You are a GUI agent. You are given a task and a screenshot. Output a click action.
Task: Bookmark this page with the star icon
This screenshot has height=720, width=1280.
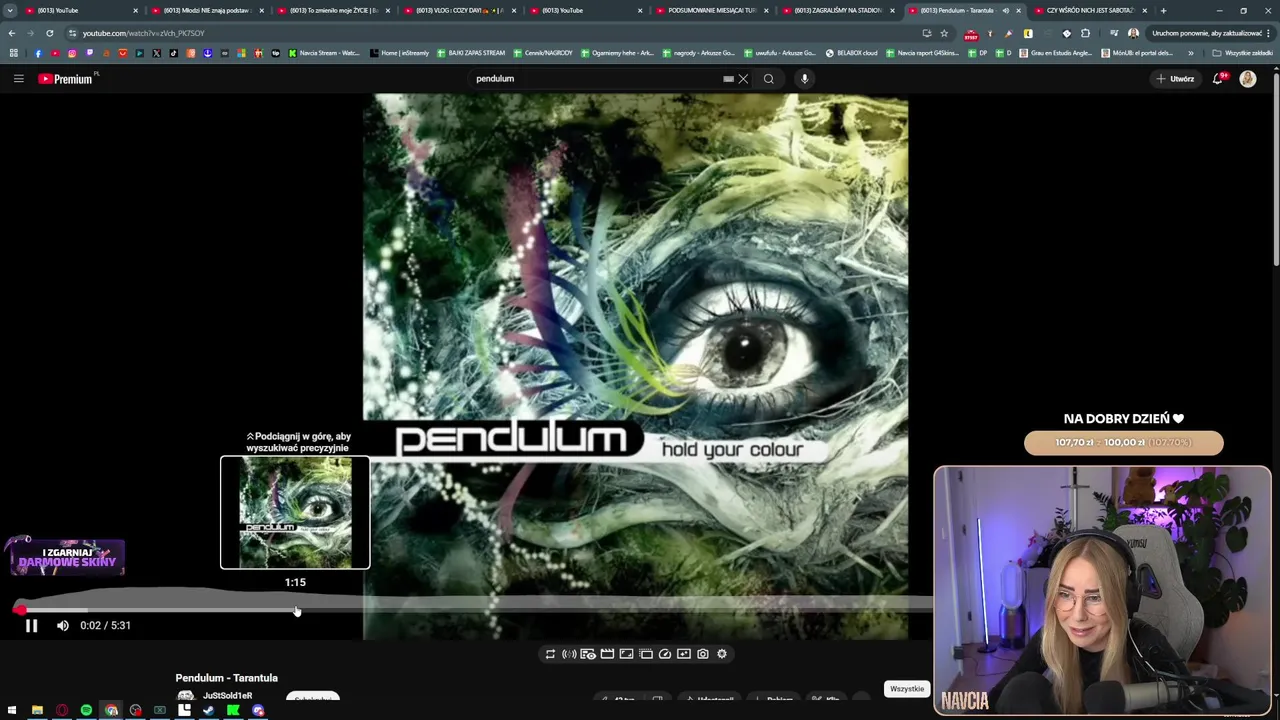coord(944,33)
